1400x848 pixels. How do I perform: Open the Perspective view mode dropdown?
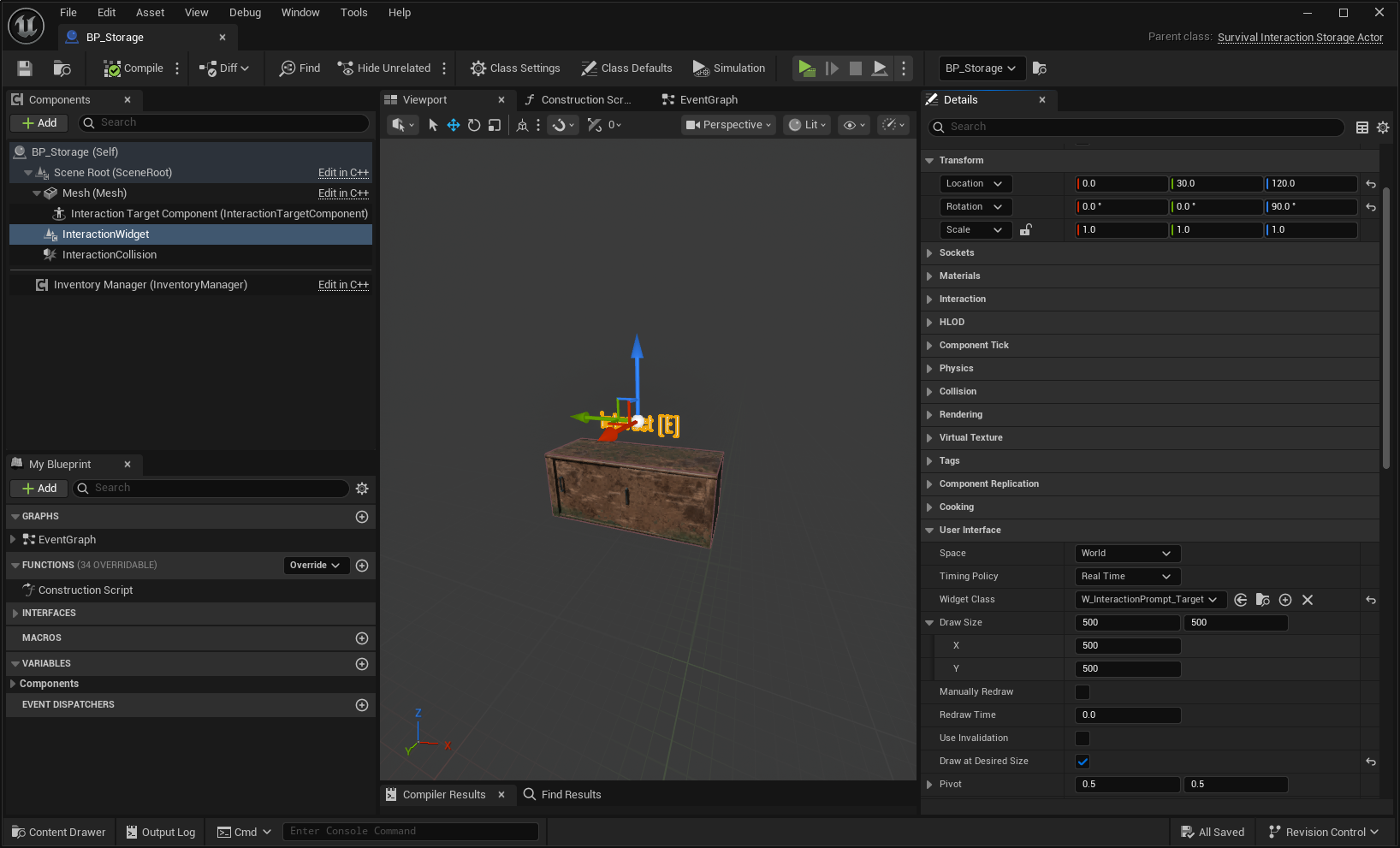[x=728, y=125]
